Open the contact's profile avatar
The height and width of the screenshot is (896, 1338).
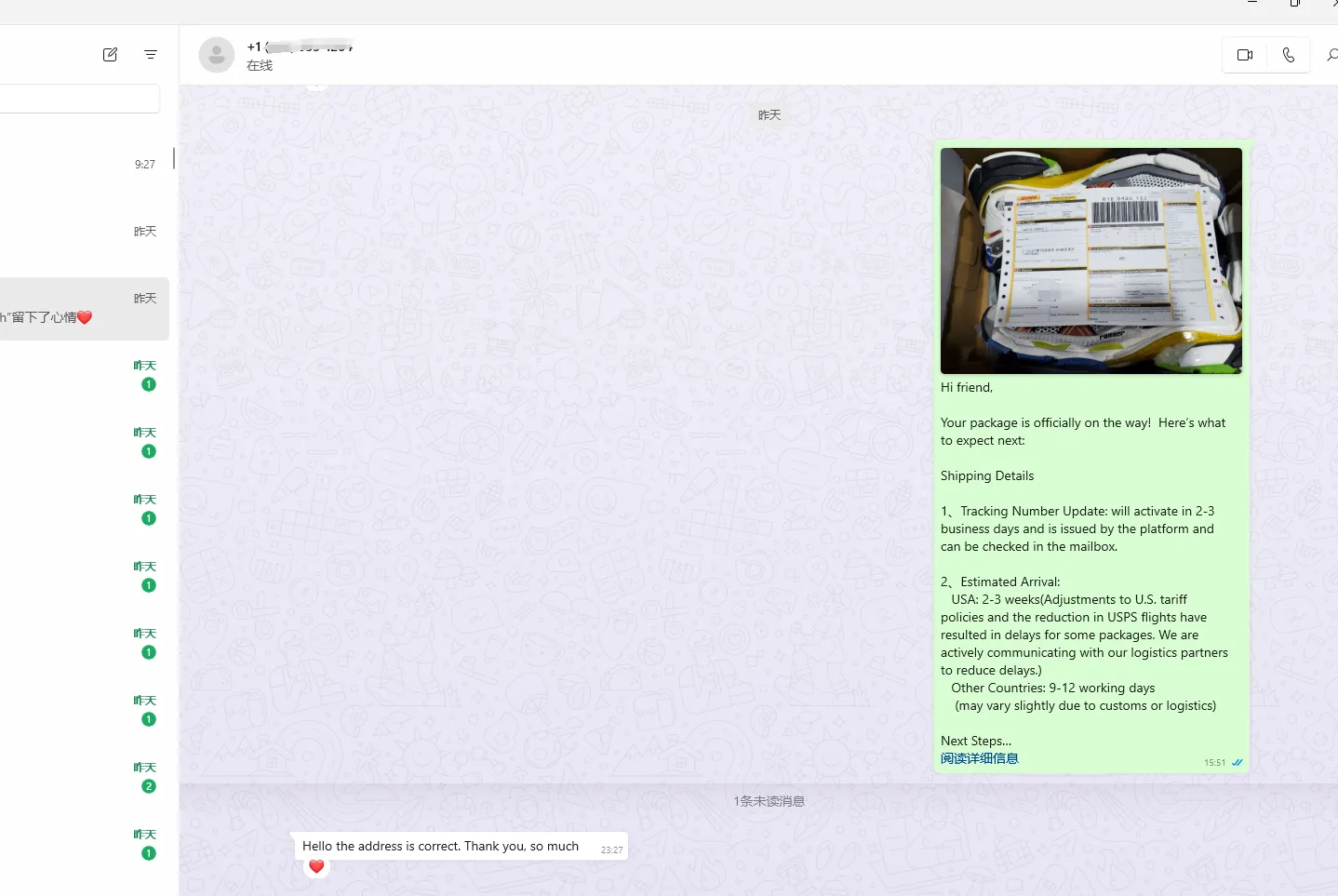point(217,55)
